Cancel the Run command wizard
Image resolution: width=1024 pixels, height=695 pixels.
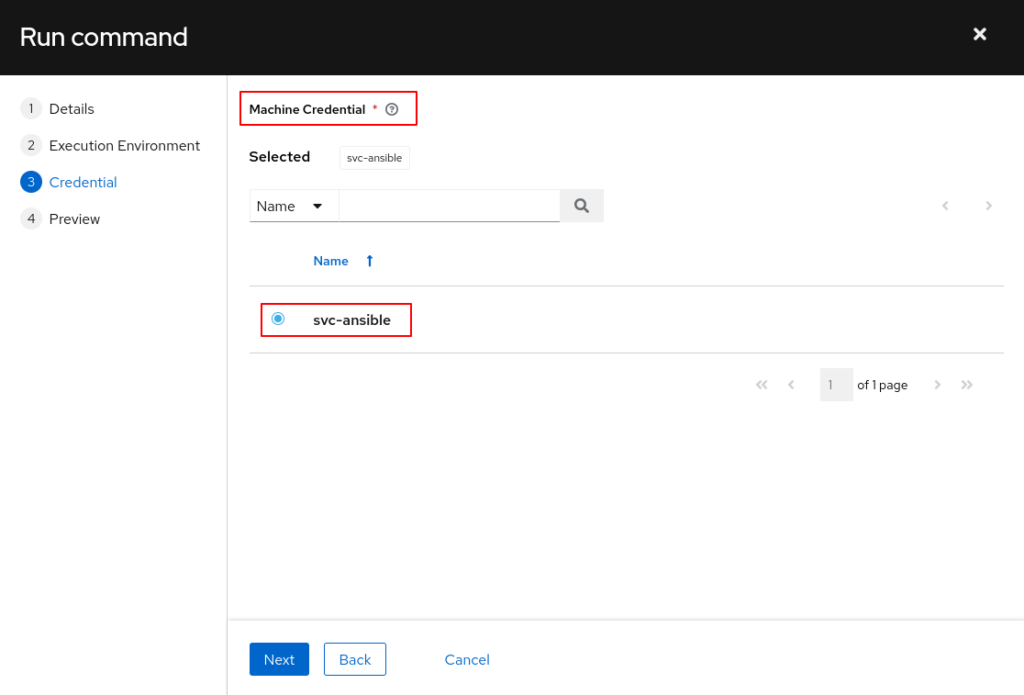pos(467,660)
